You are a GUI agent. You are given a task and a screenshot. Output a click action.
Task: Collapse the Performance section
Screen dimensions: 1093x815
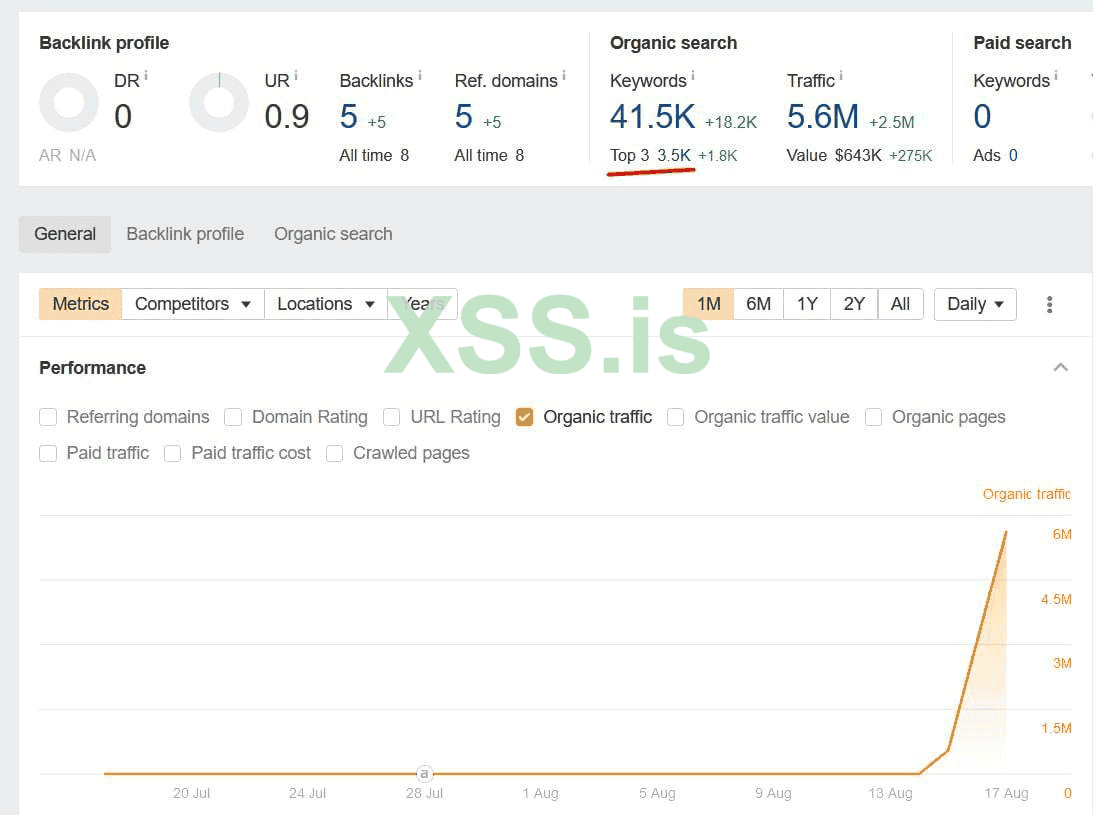click(x=1061, y=367)
